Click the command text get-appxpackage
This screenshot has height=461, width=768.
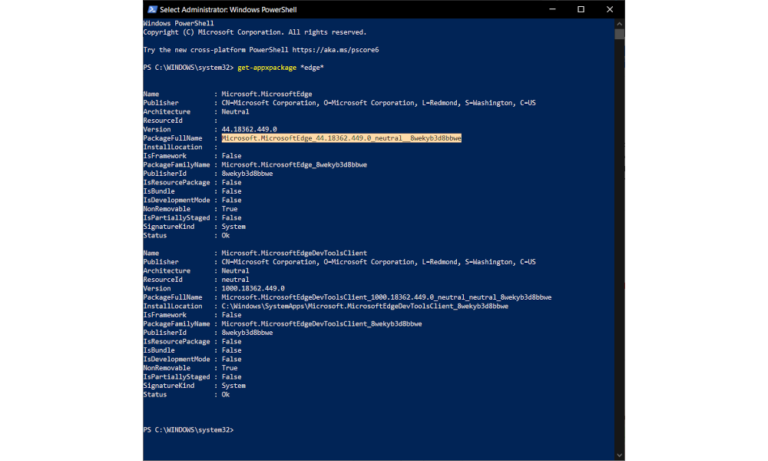point(267,68)
